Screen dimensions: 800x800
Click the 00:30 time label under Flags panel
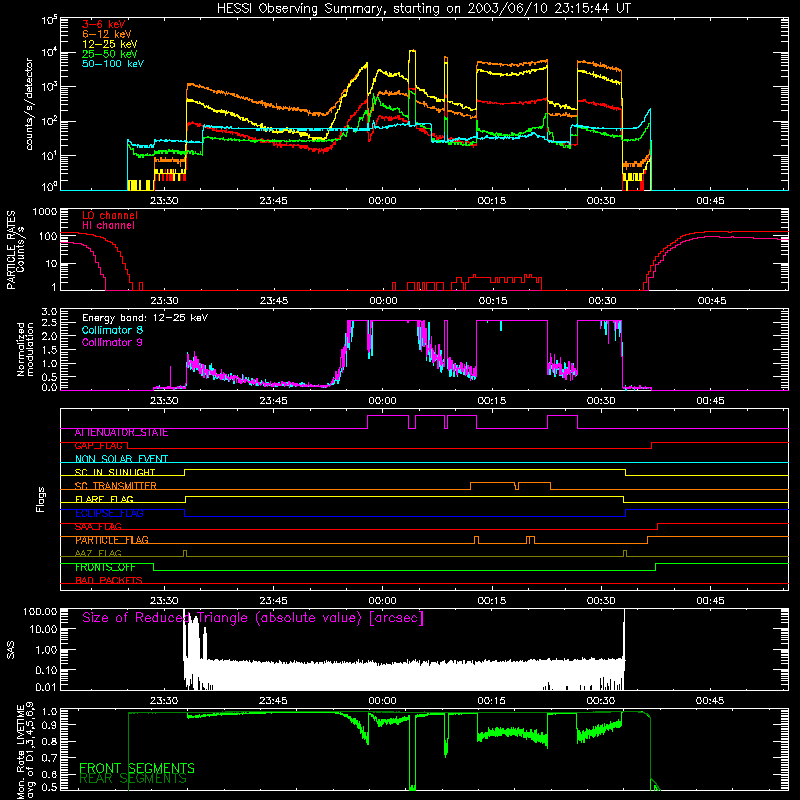point(601,601)
